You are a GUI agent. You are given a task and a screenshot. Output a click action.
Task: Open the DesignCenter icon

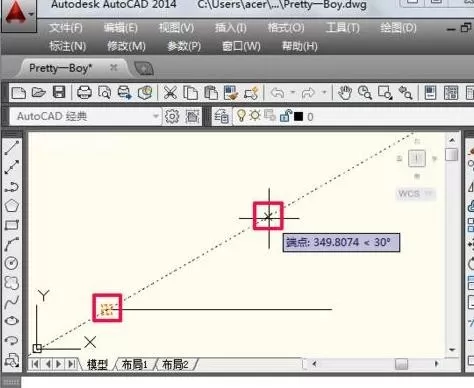(x=451, y=93)
